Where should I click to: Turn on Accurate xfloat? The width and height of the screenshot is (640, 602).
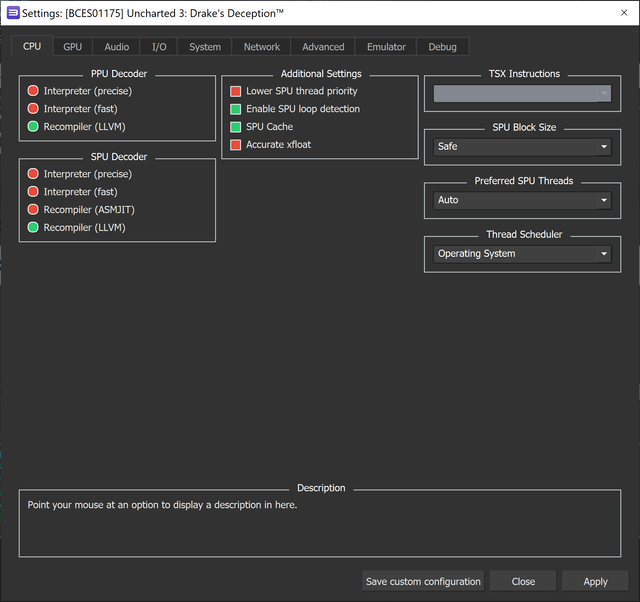click(271, 144)
